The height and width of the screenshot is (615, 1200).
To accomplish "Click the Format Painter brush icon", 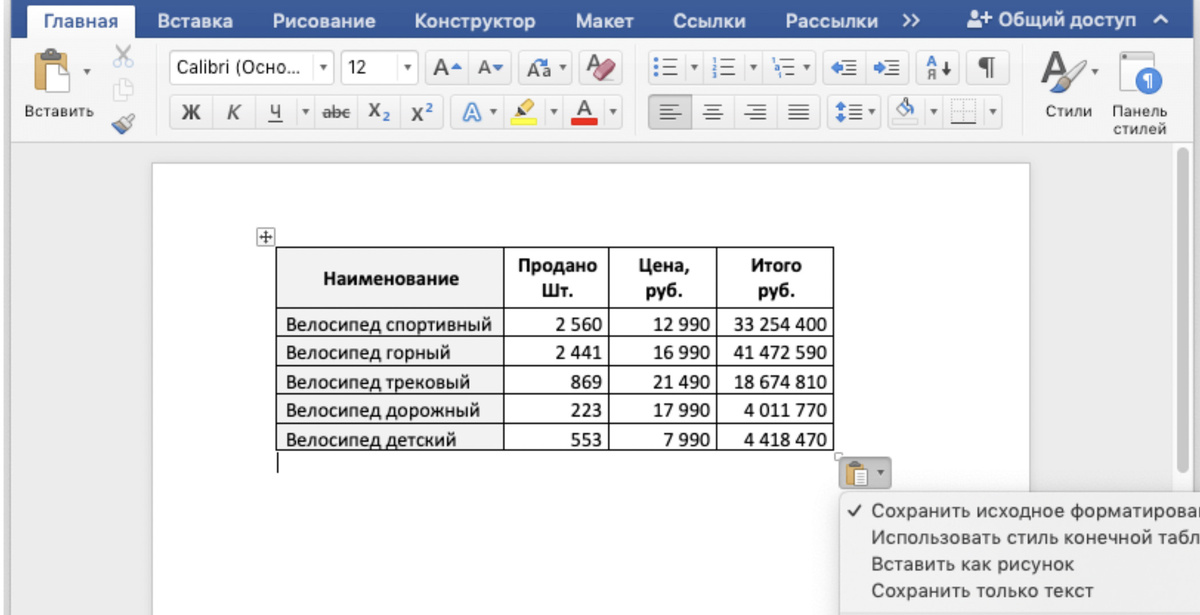I will pos(123,123).
